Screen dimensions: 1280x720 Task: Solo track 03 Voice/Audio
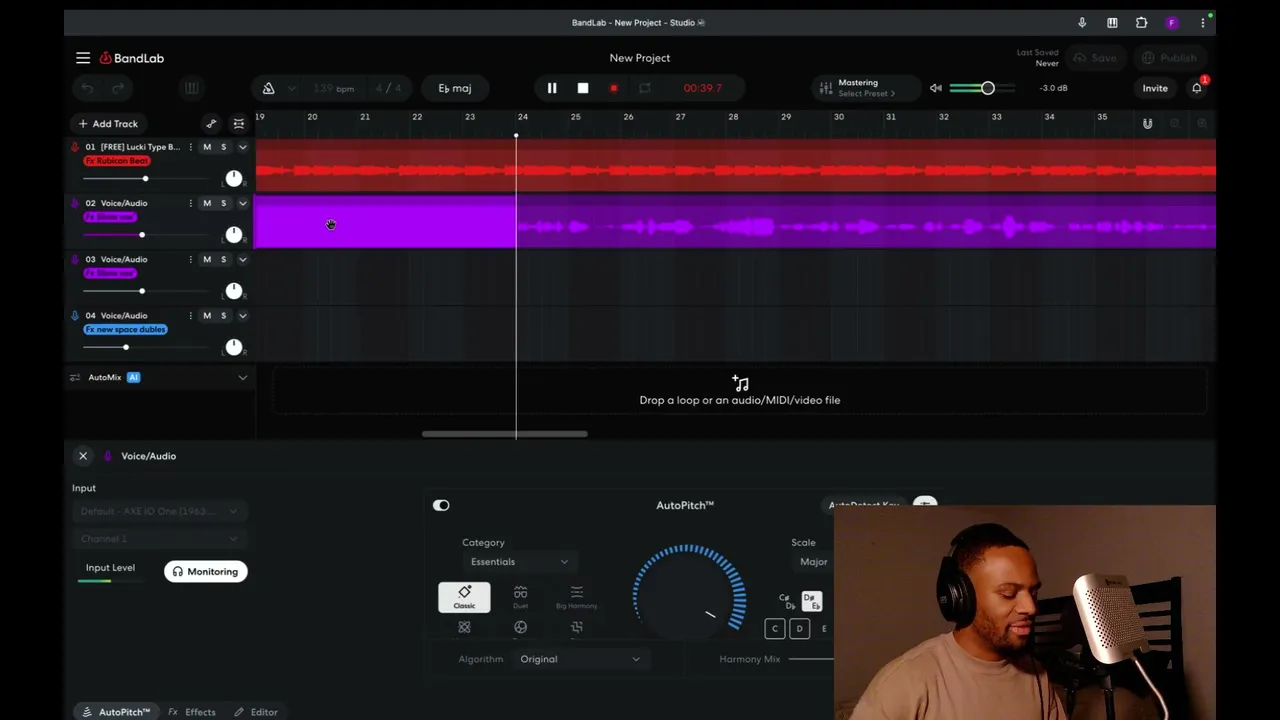(224, 259)
